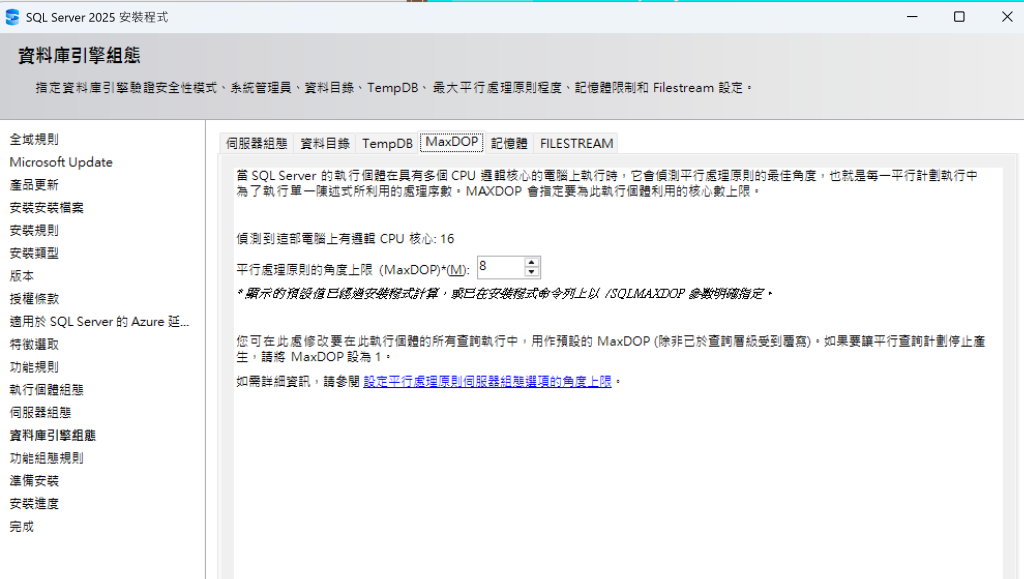Open the TempDB tab
Screen dimensions: 1024x579
tap(387, 143)
